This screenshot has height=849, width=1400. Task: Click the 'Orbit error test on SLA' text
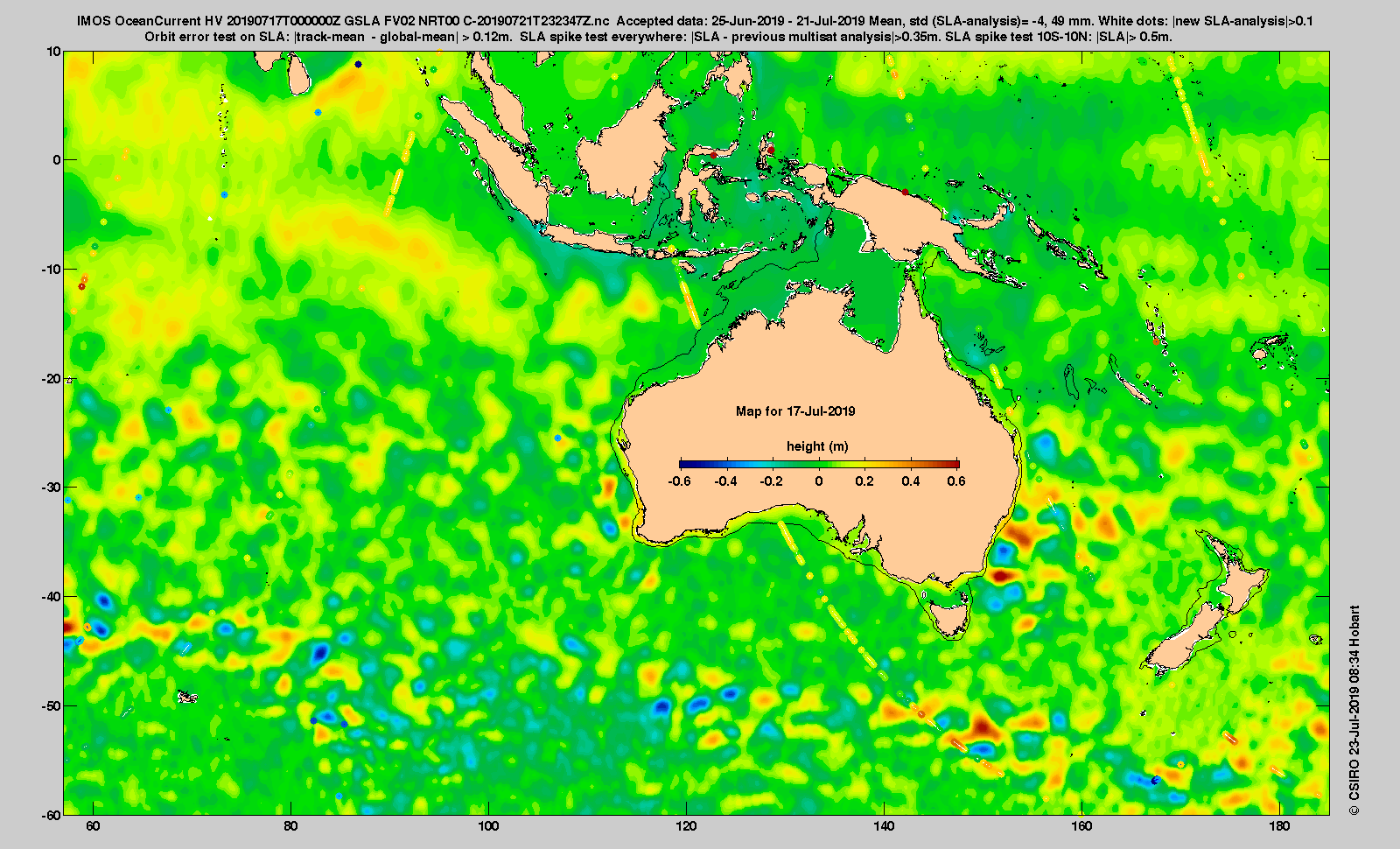coord(216,37)
